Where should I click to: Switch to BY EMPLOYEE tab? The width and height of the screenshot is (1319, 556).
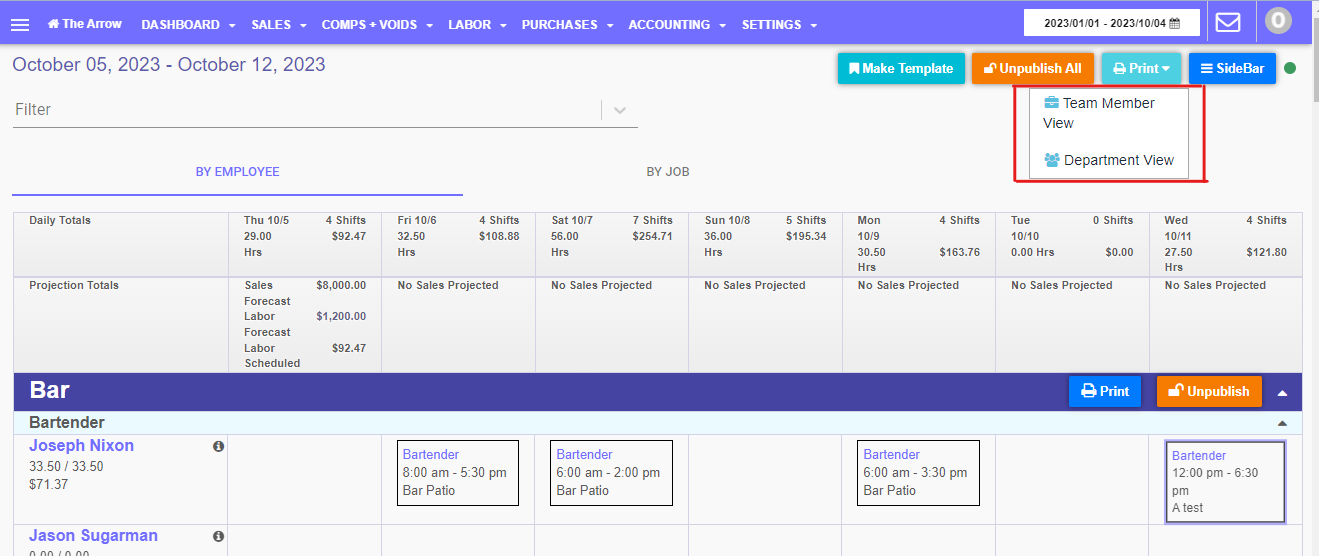coord(237,172)
